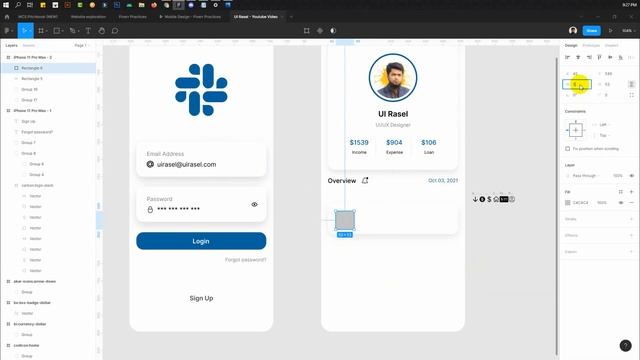Image resolution: width=640 pixels, height=360 pixels.
Task: Open the Page 1 dropdown
Action: tap(82, 45)
